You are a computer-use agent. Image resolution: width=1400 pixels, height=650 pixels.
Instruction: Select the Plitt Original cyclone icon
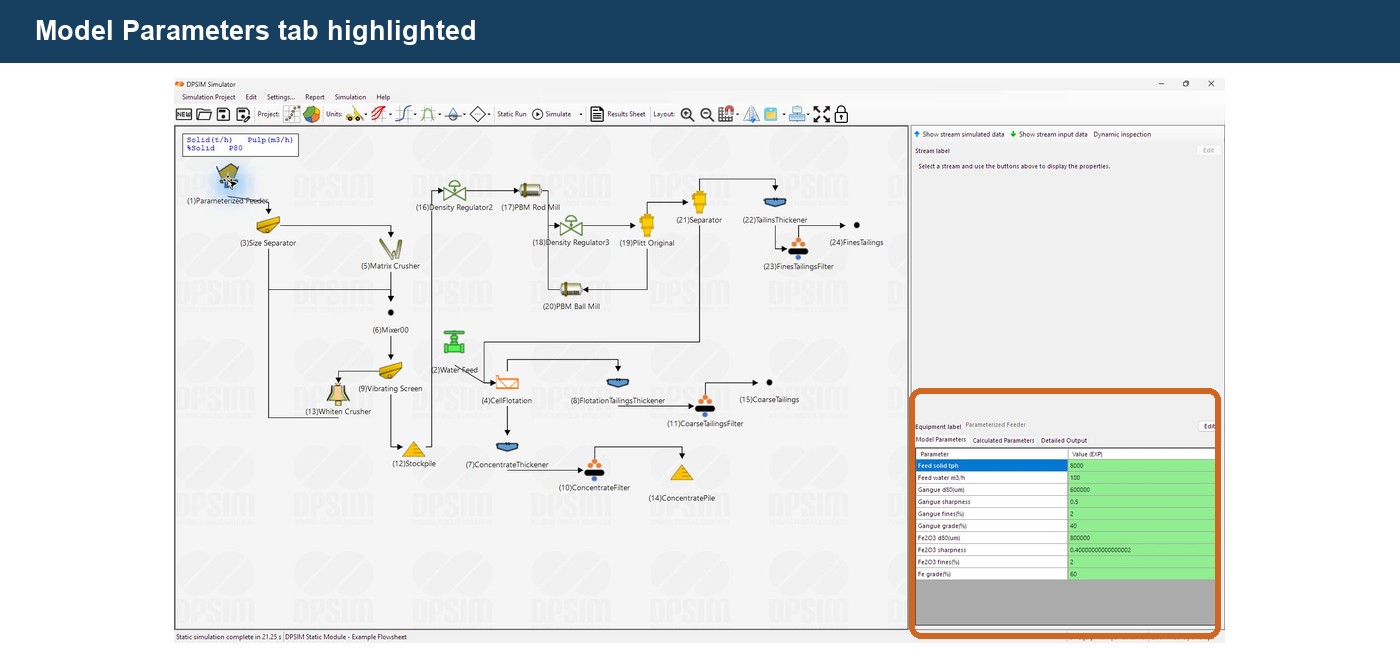[647, 223]
